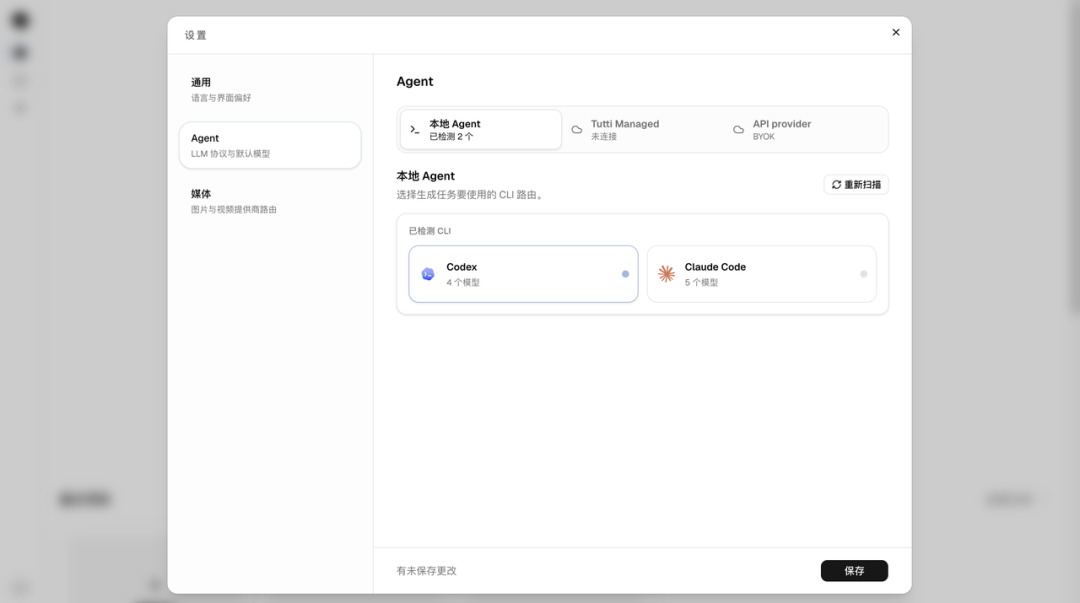Viewport: 1080px width, 603px height.
Task: Click the Claude Code starburst icon
Action: [666, 274]
